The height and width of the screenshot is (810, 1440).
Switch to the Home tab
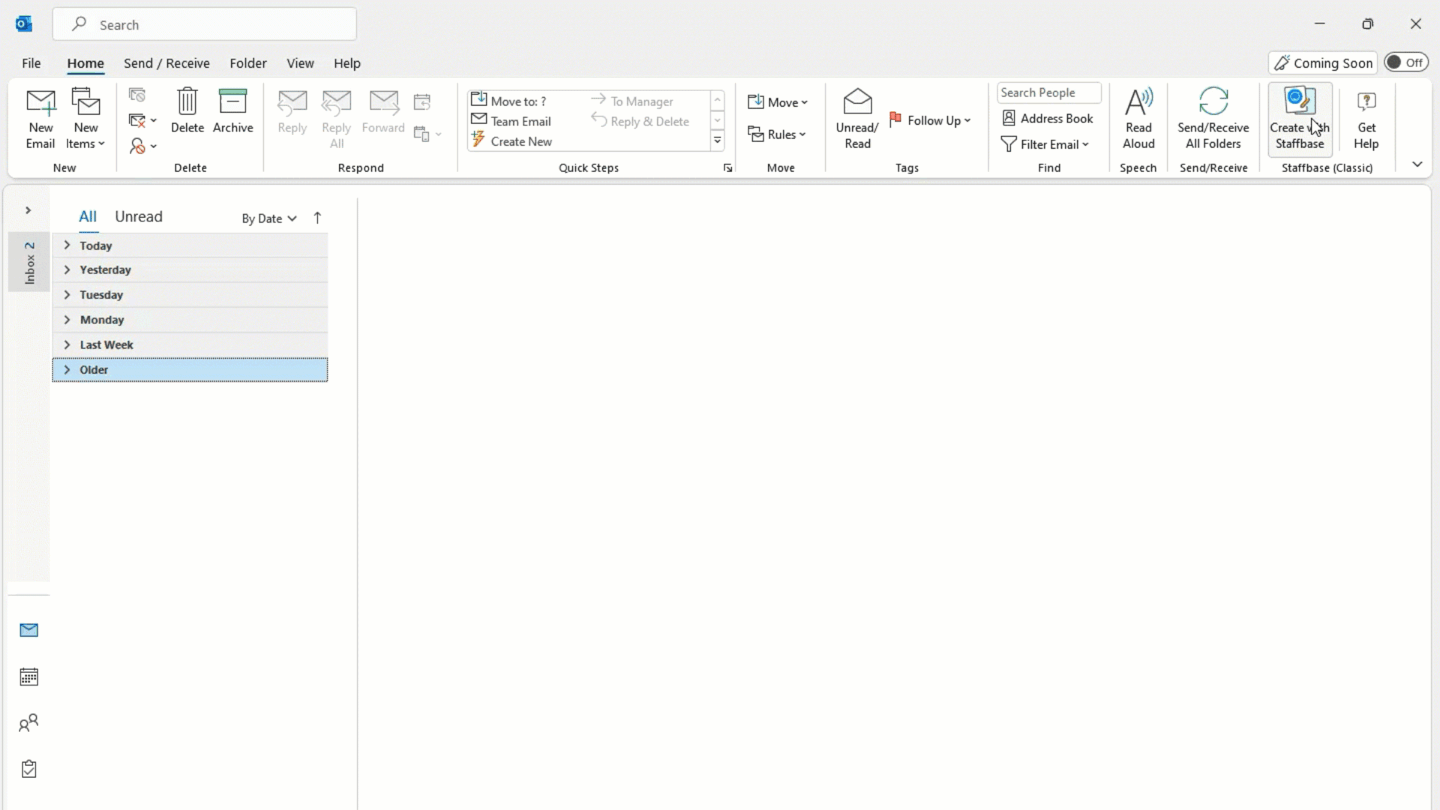coord(85,63)
